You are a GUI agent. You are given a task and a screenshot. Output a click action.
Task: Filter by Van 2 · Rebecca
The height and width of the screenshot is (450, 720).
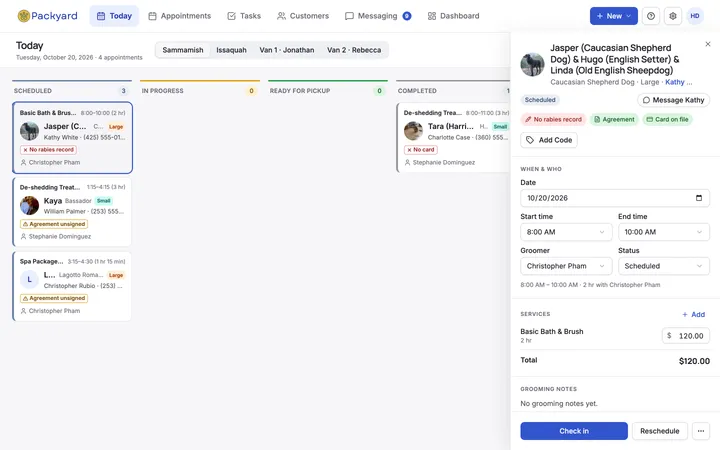(x=354, y=50)
